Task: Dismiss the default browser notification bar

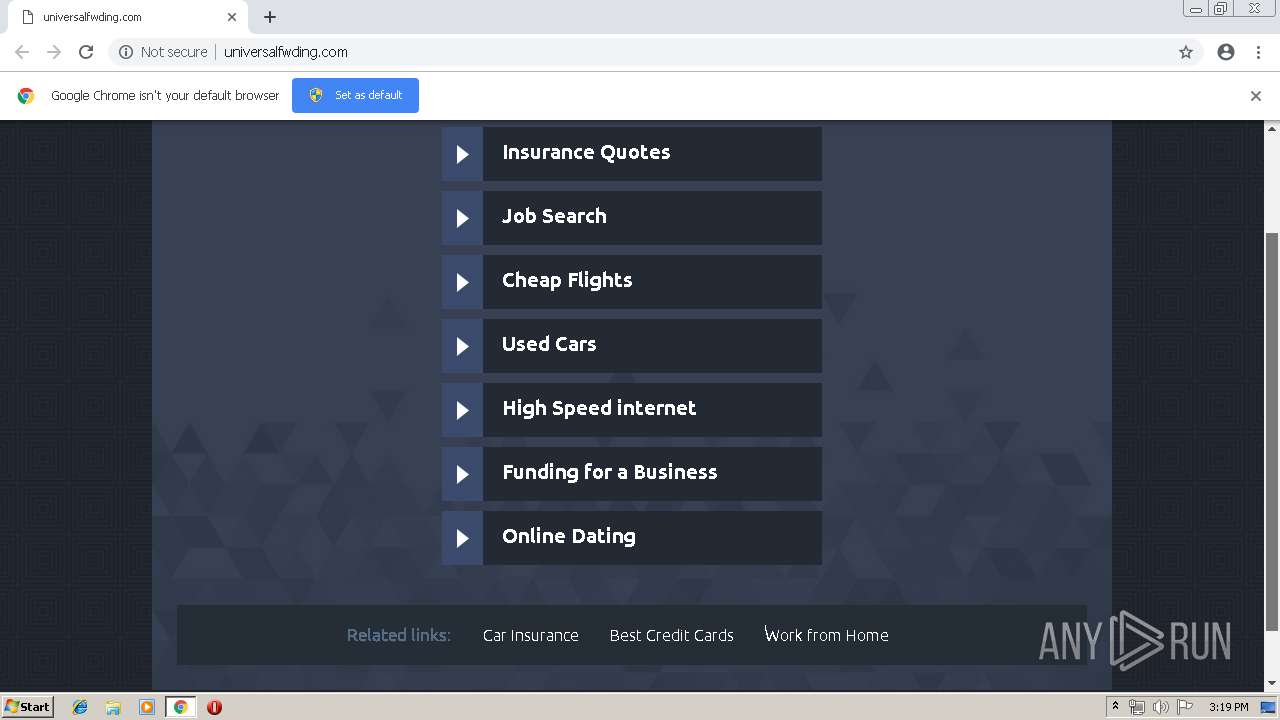Action: coord(1256,96)
